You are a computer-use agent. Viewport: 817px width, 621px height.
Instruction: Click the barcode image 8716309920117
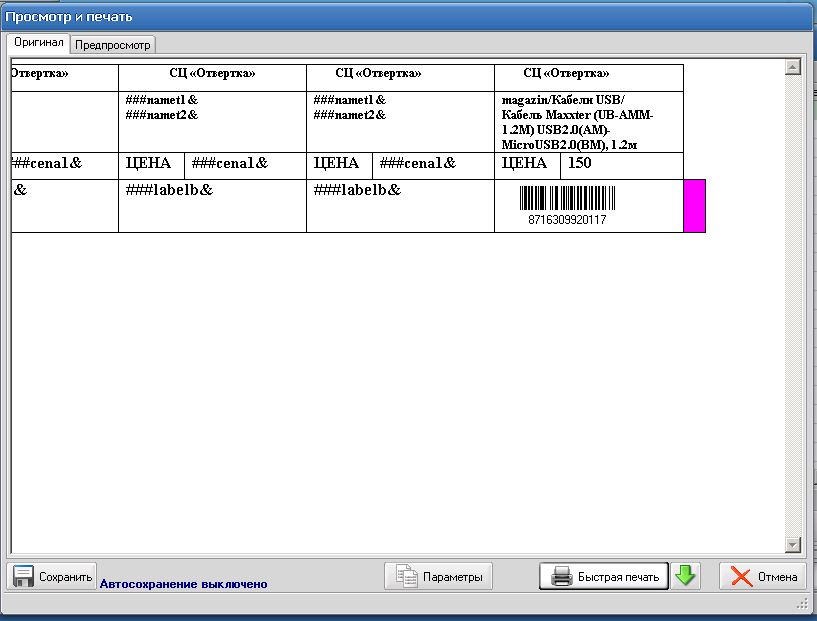click(567, 205)
